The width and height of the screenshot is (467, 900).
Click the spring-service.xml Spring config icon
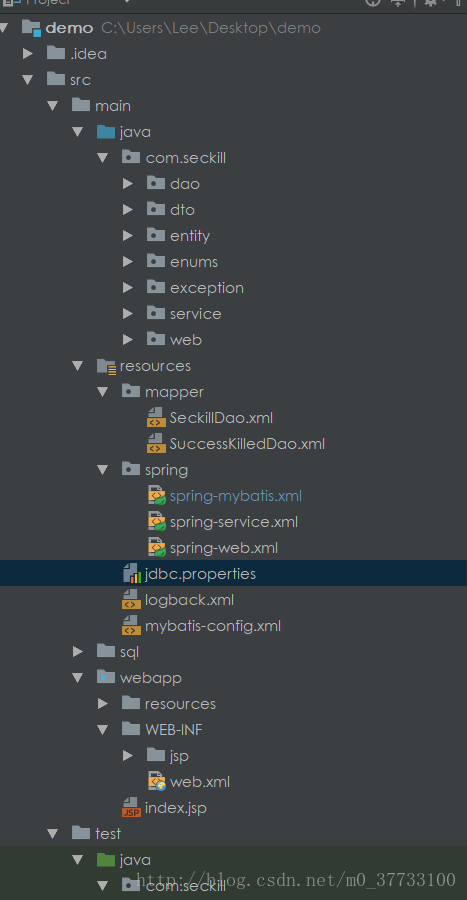157,522
